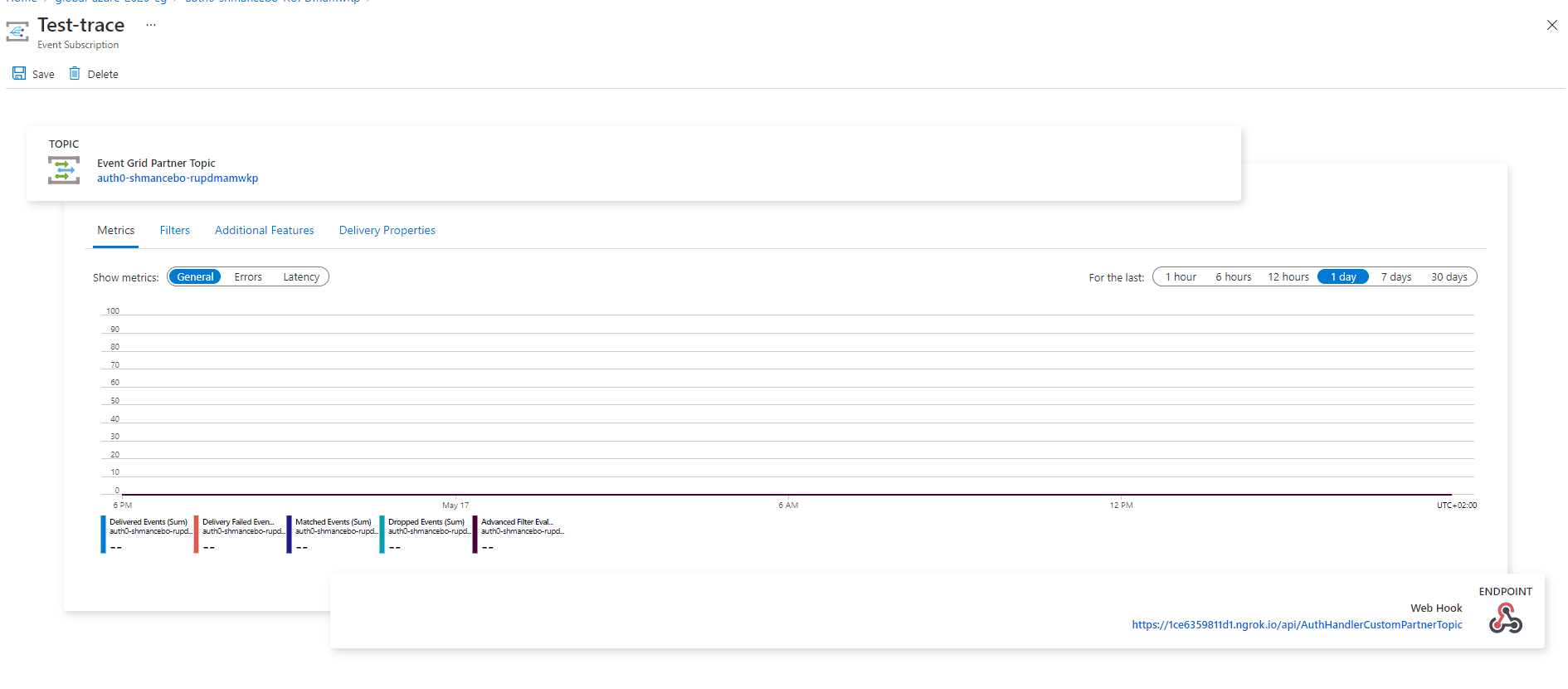Open the auth0-shmancebo-rupdmamwkp topic link

tap(178, 178)
